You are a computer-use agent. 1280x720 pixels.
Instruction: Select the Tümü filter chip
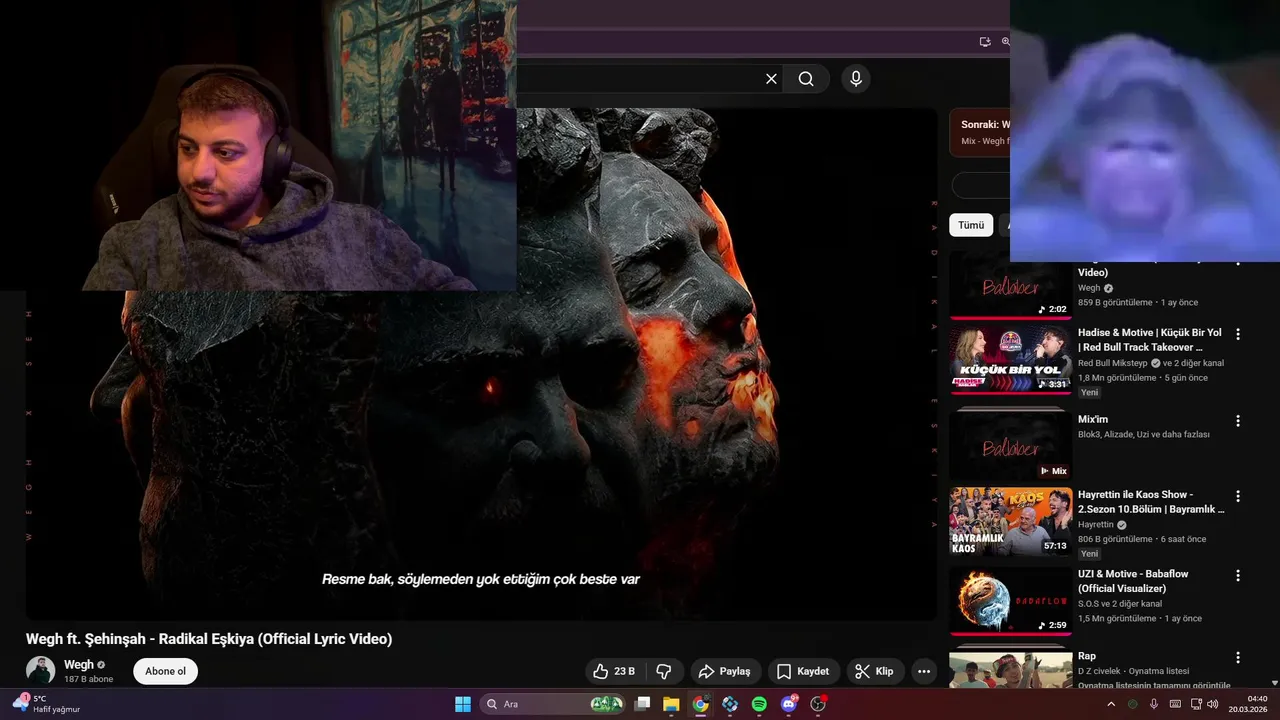971,225
